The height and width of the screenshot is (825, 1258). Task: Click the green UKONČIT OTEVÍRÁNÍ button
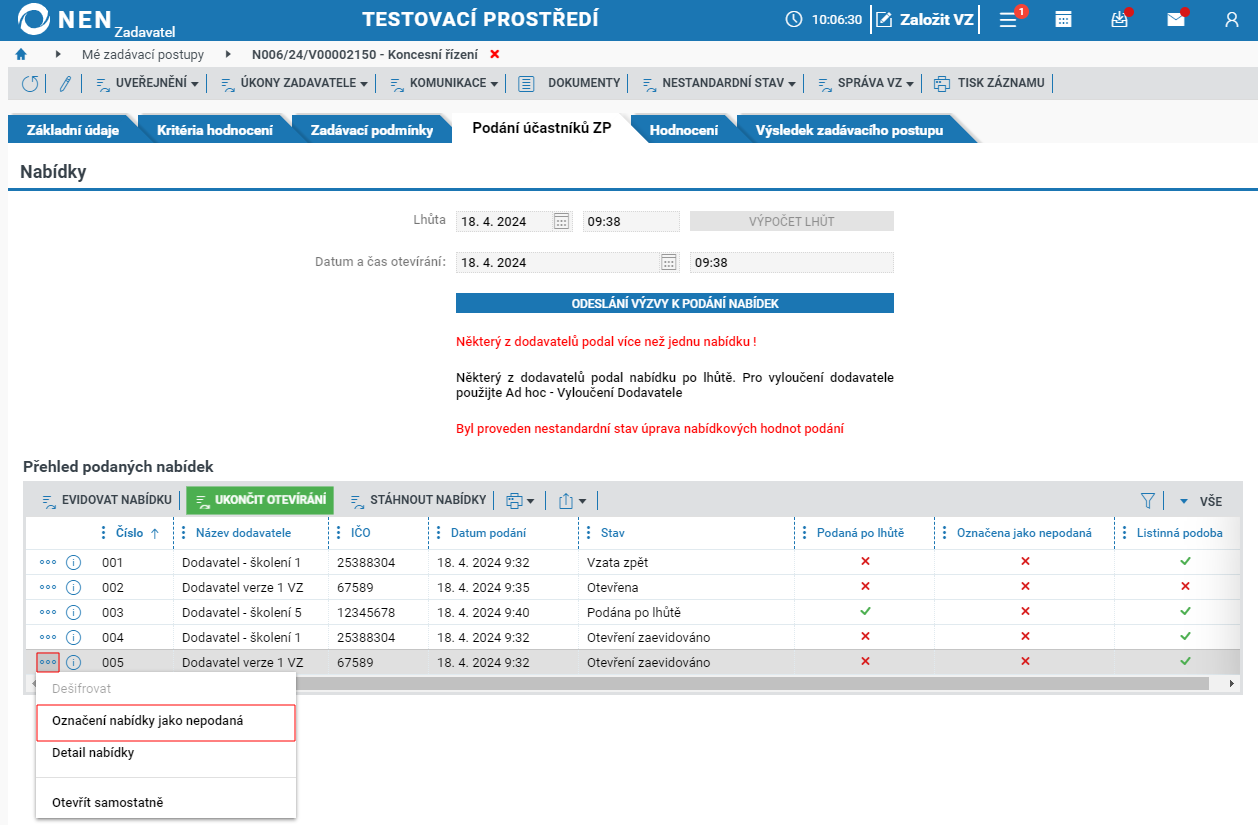coord(260,501)
